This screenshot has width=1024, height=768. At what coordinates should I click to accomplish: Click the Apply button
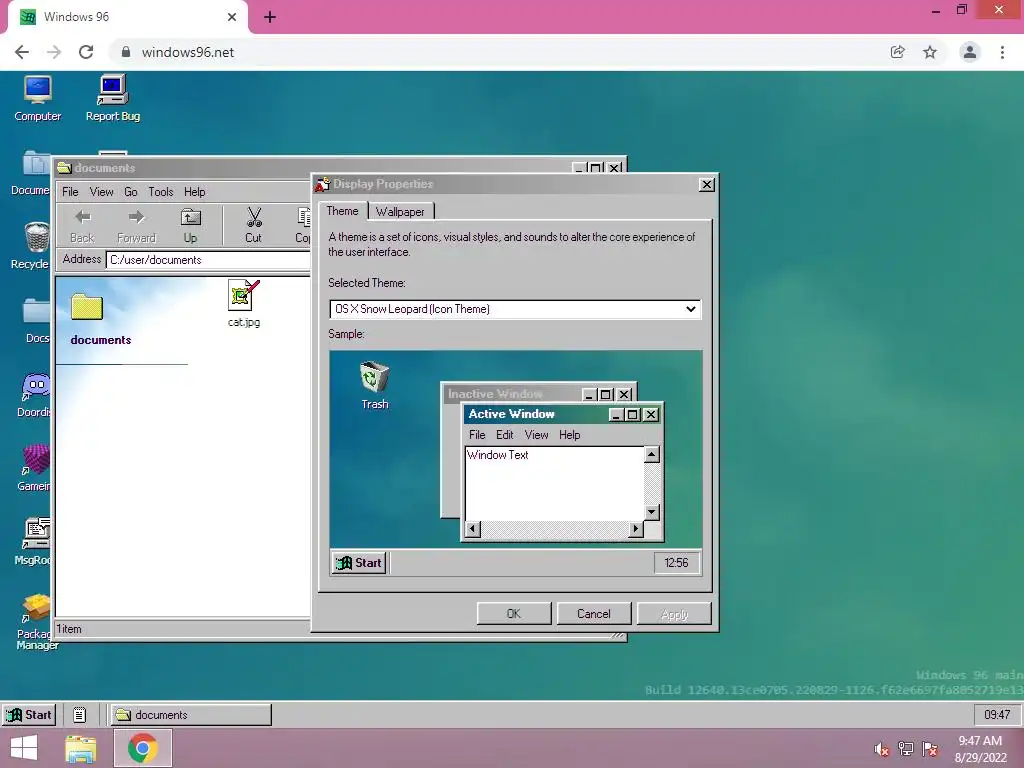coord(674,614)
